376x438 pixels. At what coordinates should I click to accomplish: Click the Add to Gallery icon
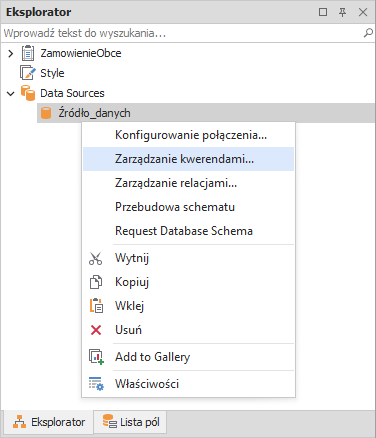tap(96, 357)
